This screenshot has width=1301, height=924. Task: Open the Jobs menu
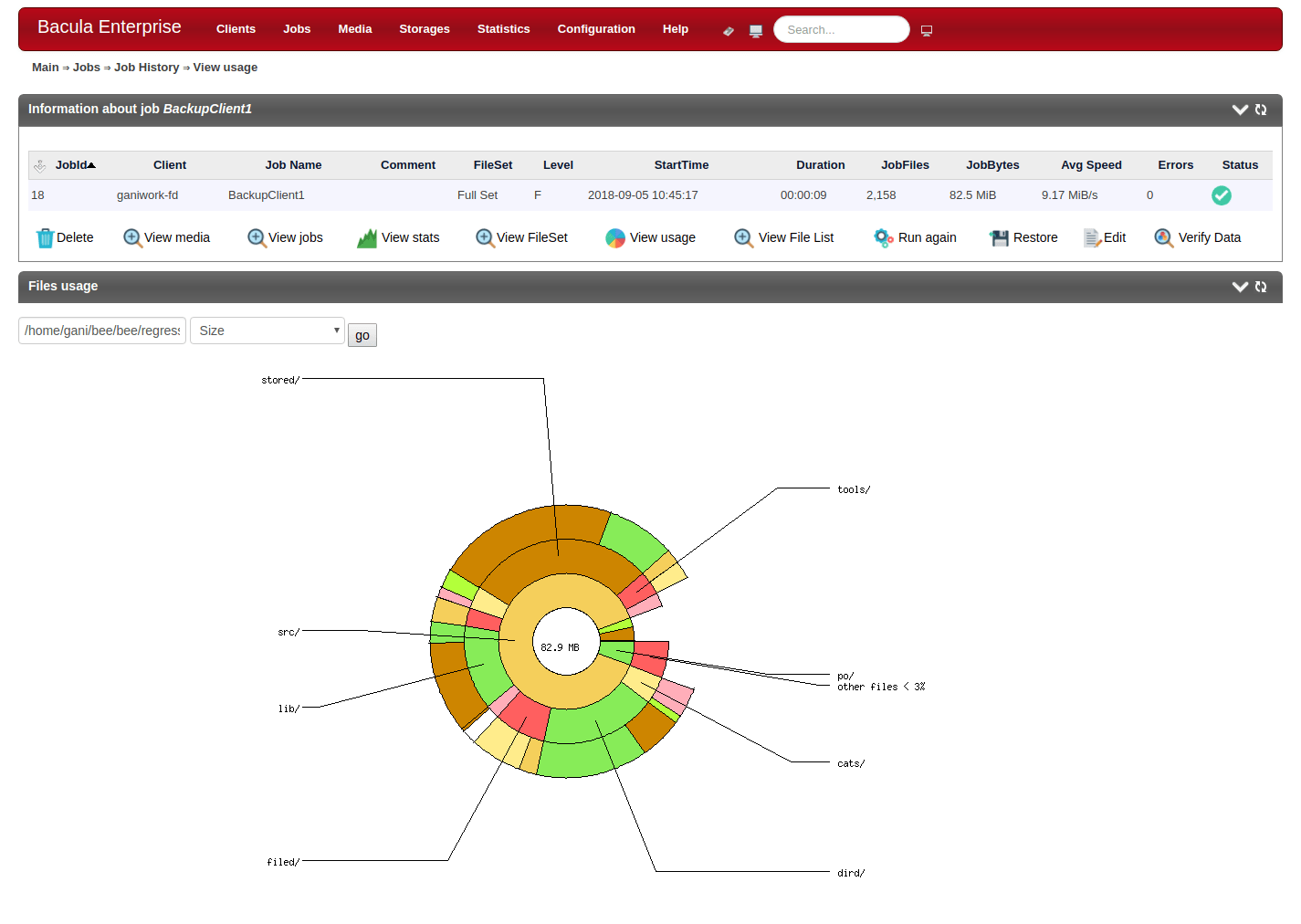click(x=297, y=29)
